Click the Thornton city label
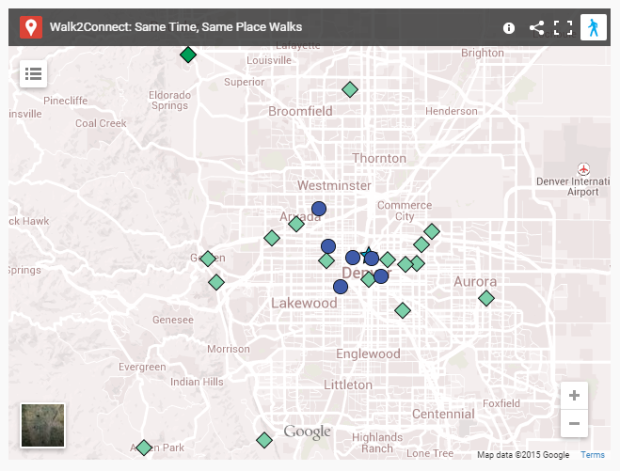 click(x=379, y=159)
